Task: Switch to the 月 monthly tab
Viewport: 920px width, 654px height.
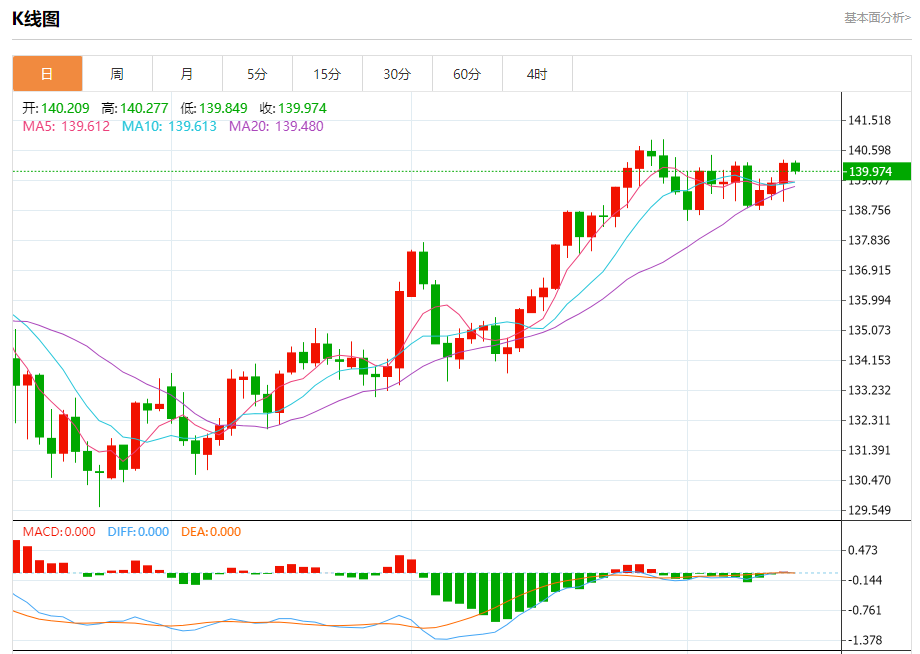Action: [187, 74]
